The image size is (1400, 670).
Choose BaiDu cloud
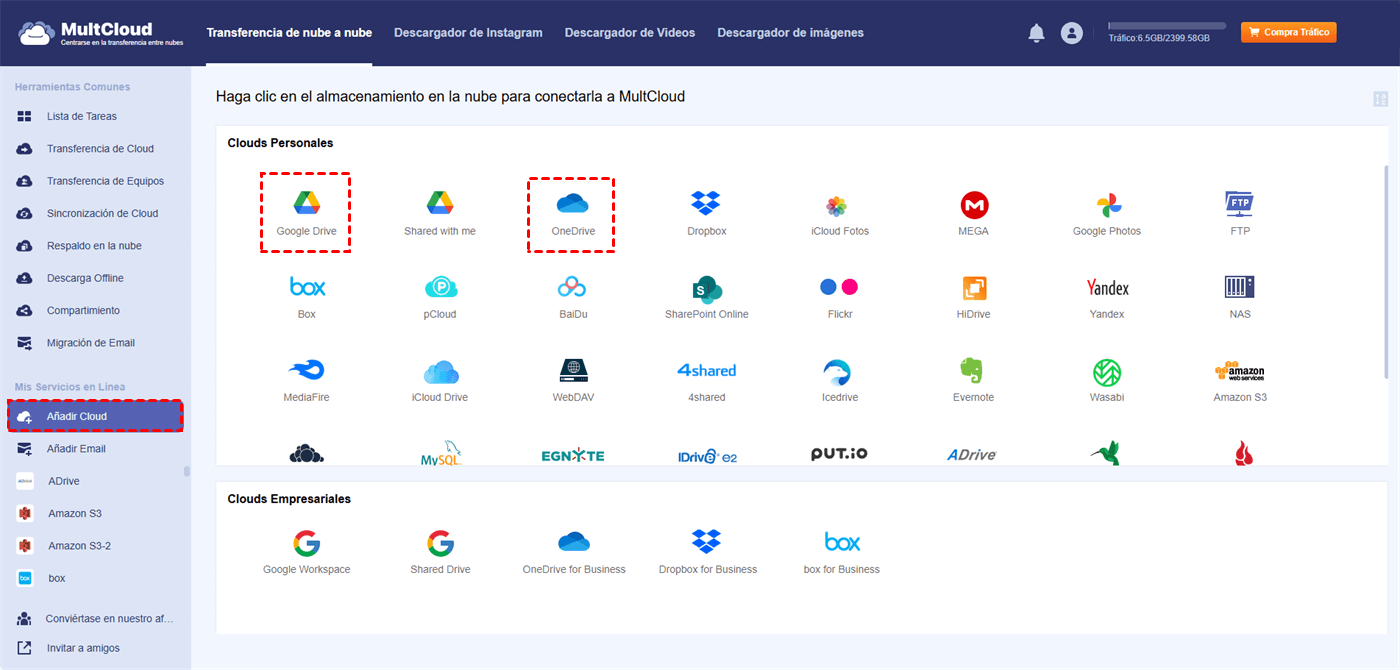coord(573,297)
